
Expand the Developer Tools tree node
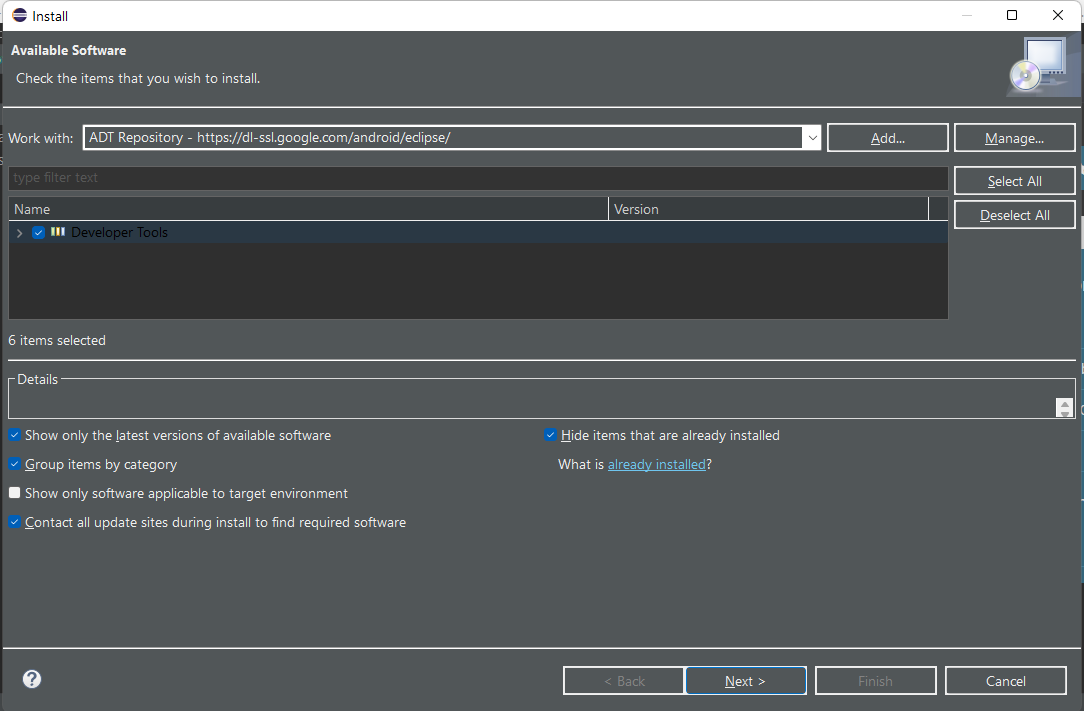(19, 233)
